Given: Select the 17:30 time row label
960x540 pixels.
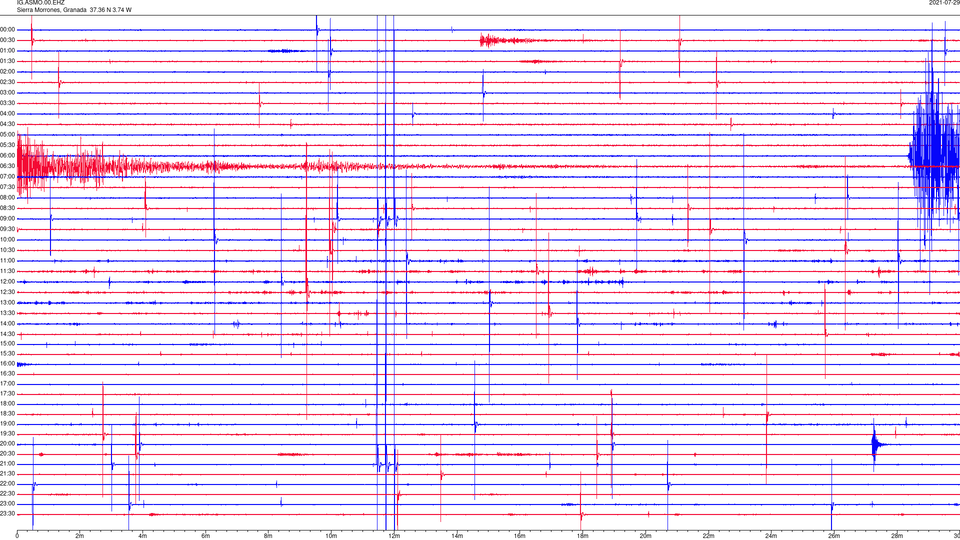Looking at the screenshot, I should pyautogui.click(x=7, y=394).
